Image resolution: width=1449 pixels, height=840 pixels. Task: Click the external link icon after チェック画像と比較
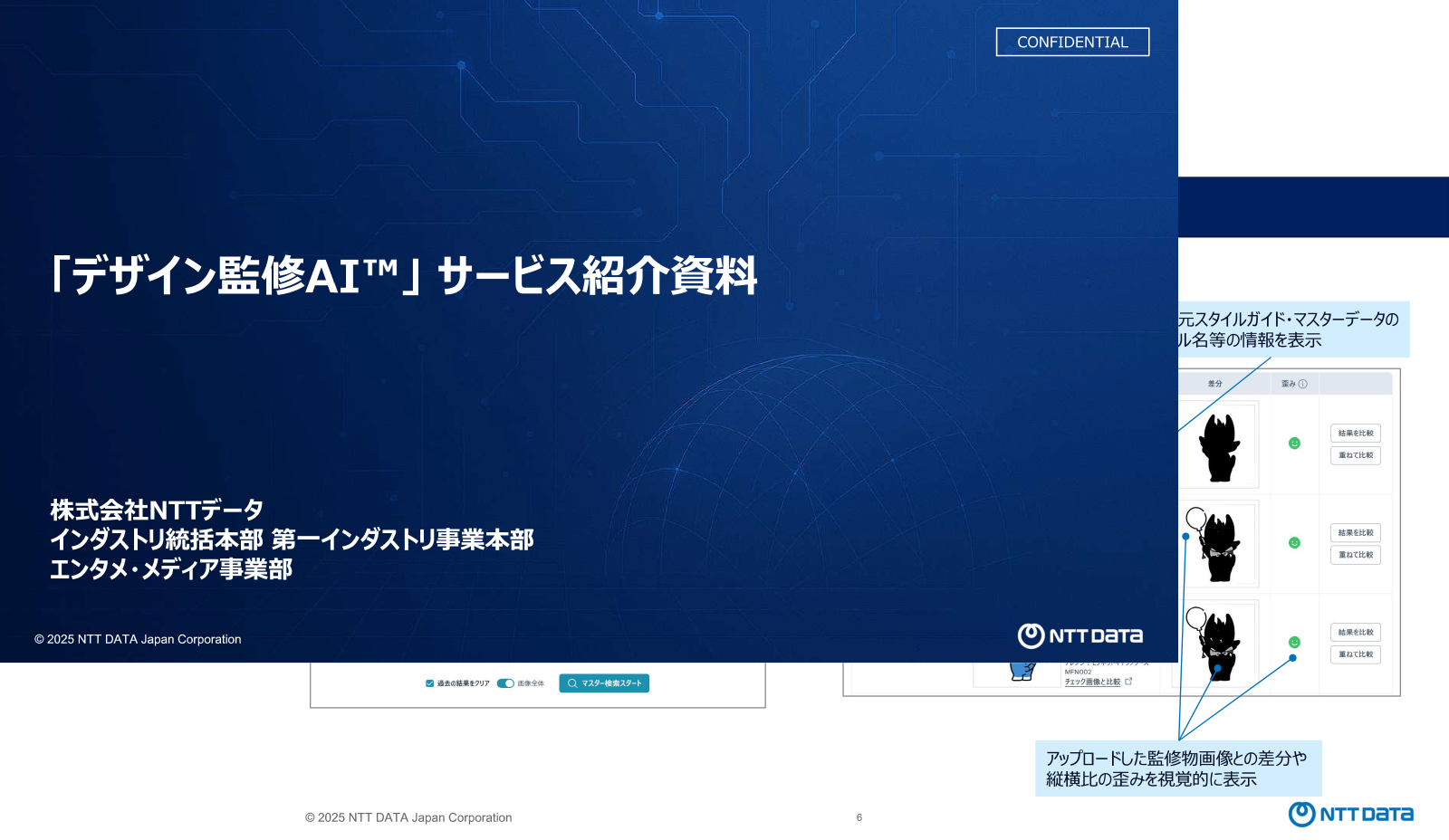click(1128, 682)
